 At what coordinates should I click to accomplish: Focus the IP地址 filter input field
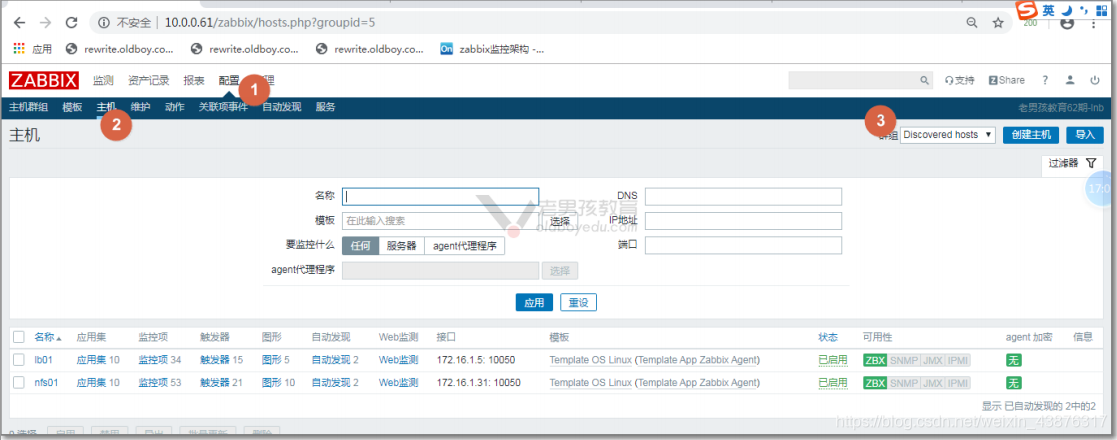click(x=743, y=221)
